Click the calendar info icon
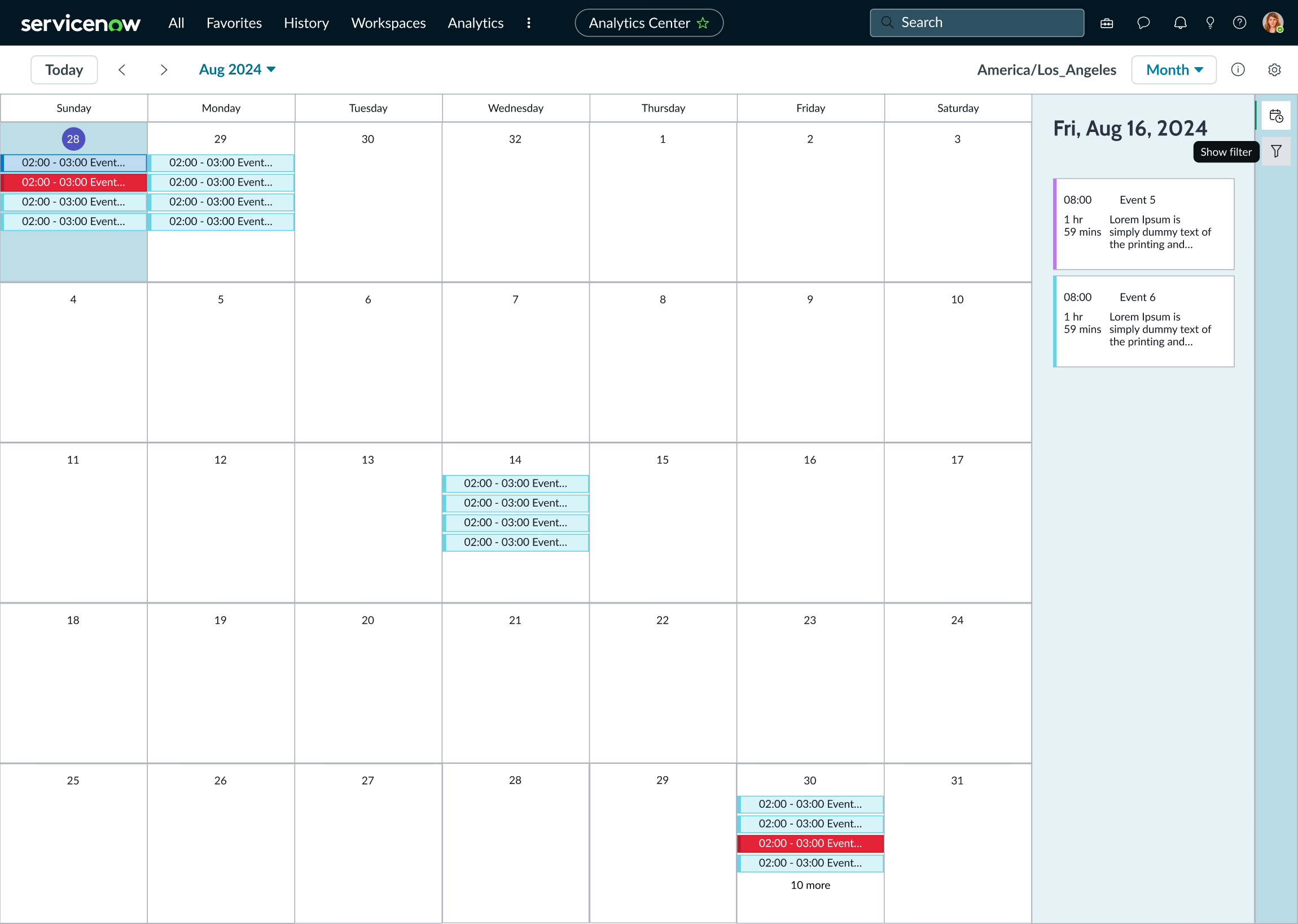Screen dimensions: 1298x924 tap(1238, 70)
